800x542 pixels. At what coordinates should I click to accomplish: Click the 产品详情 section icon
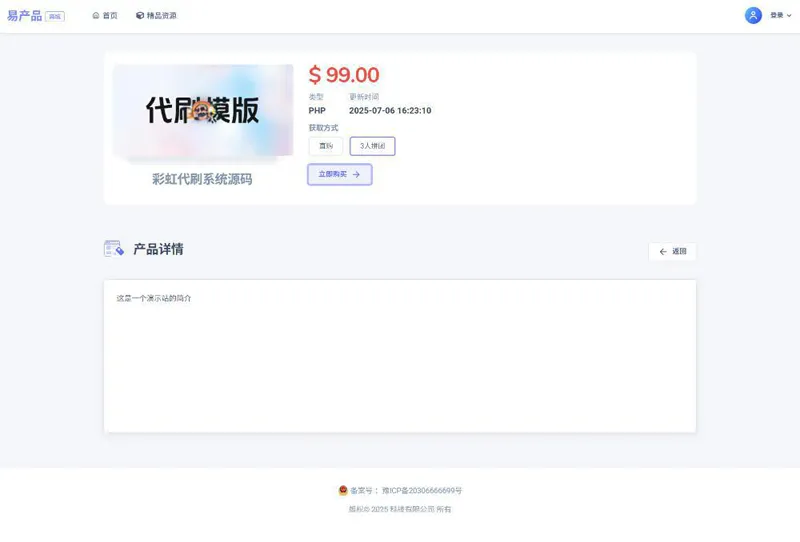[114, 249]
